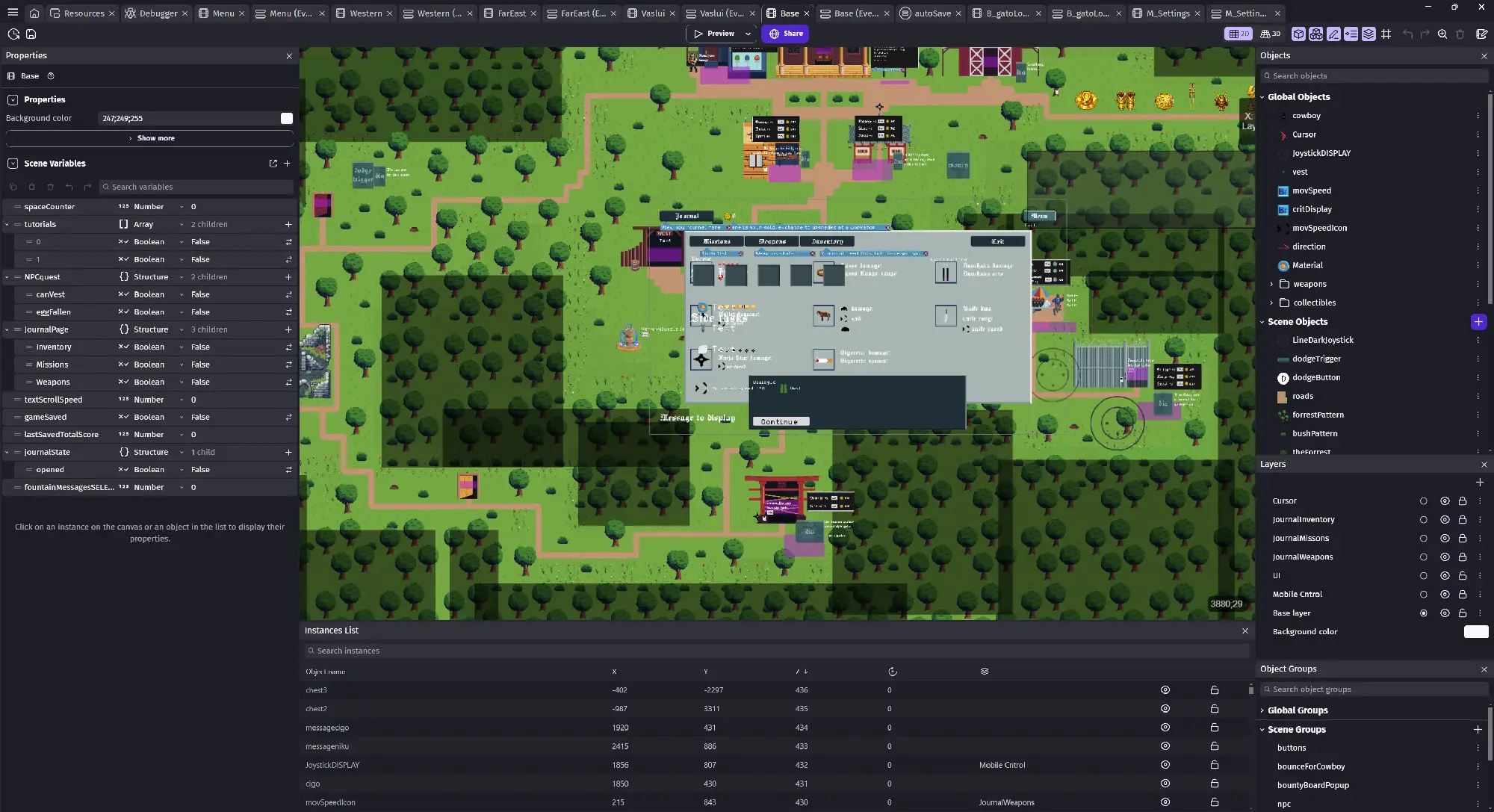This screenshot has height=812, width=1494.
Task: Toggle the Layers panel stack icon
Action: pos(1369,34)
